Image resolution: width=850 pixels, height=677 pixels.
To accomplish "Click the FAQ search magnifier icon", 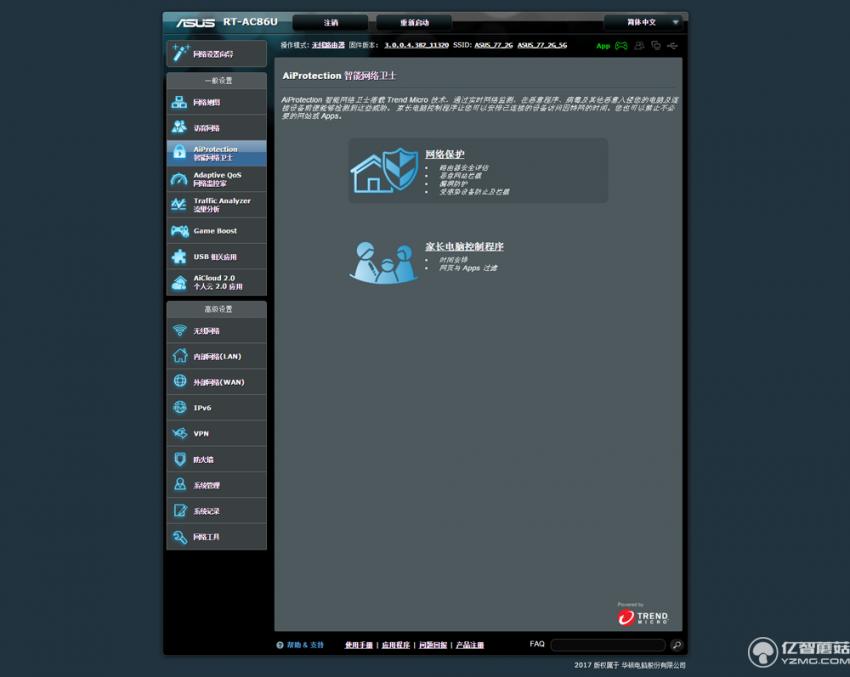I will (676, 644).
